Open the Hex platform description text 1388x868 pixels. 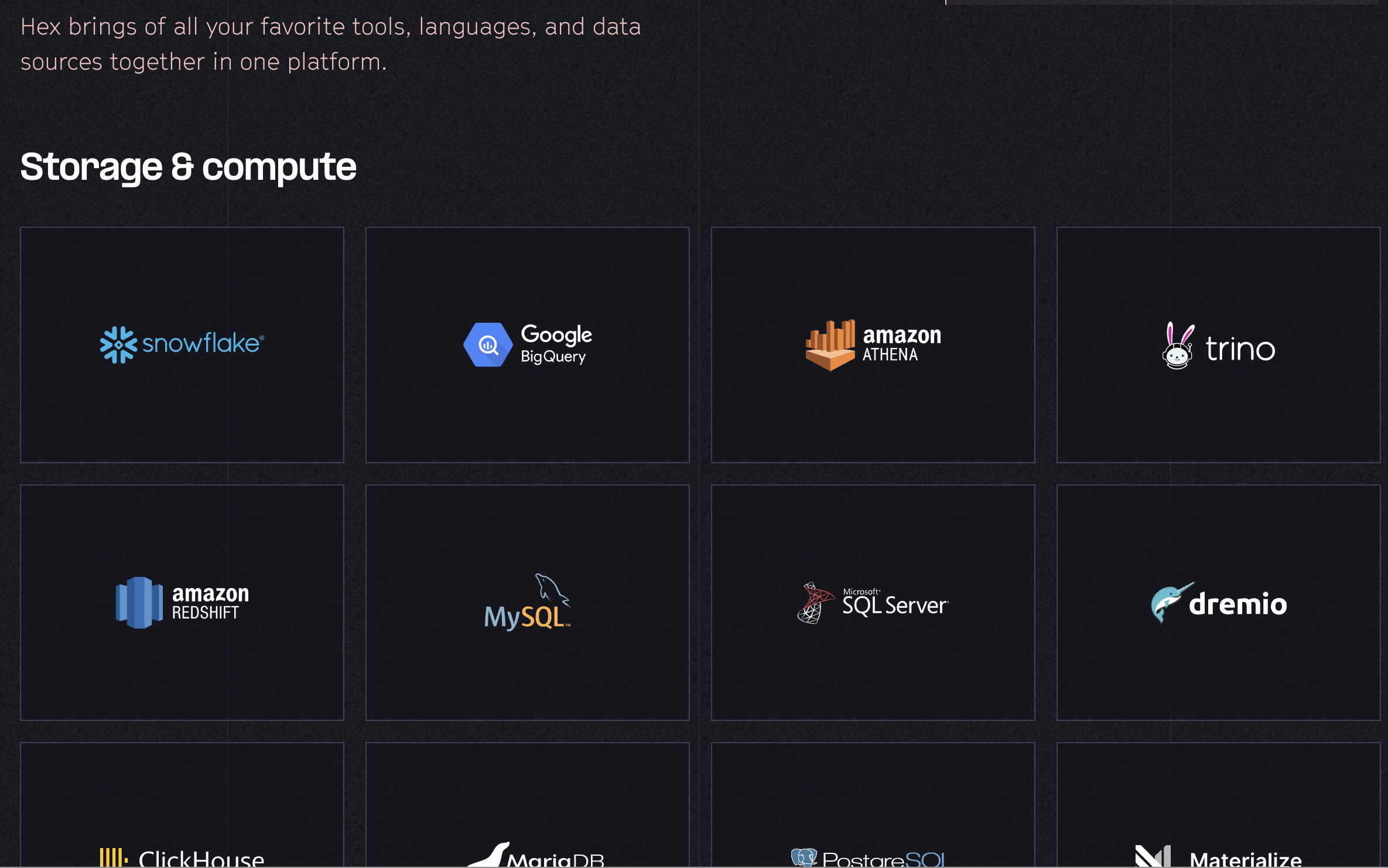(331, 44)
